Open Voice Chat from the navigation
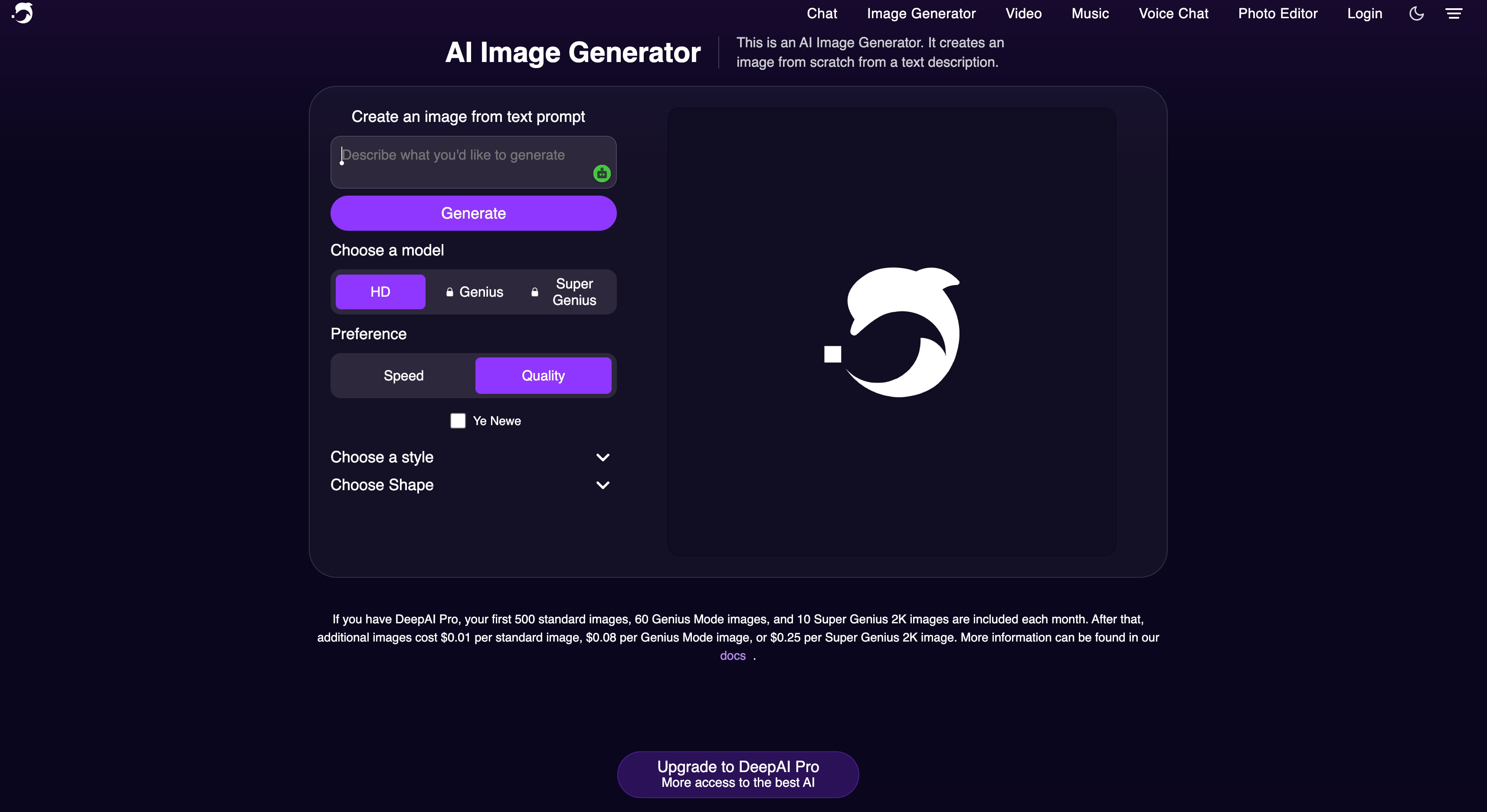The image size is (1487, 812). (1173, 13)
